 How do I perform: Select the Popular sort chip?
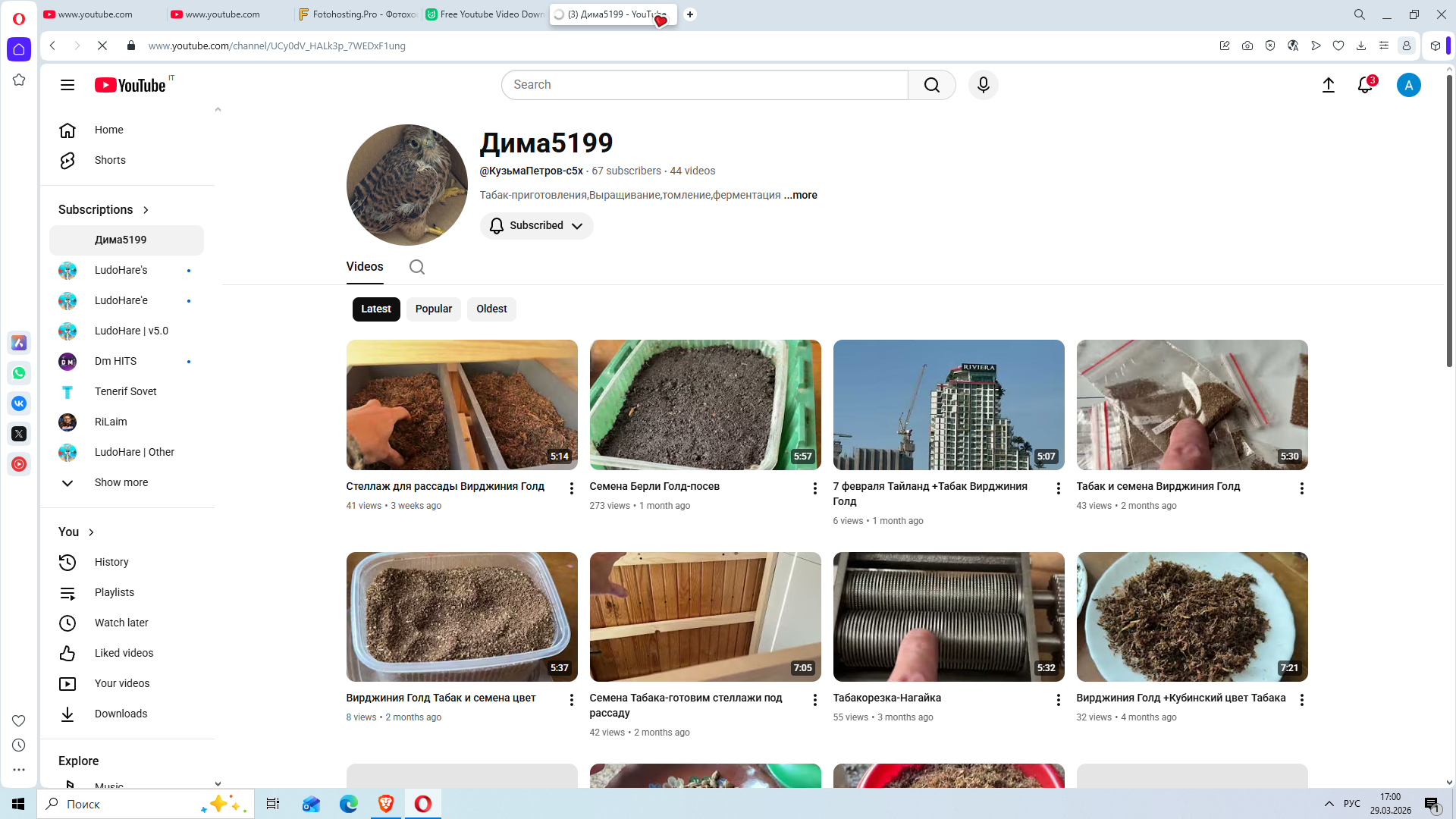tap(433, 309)
